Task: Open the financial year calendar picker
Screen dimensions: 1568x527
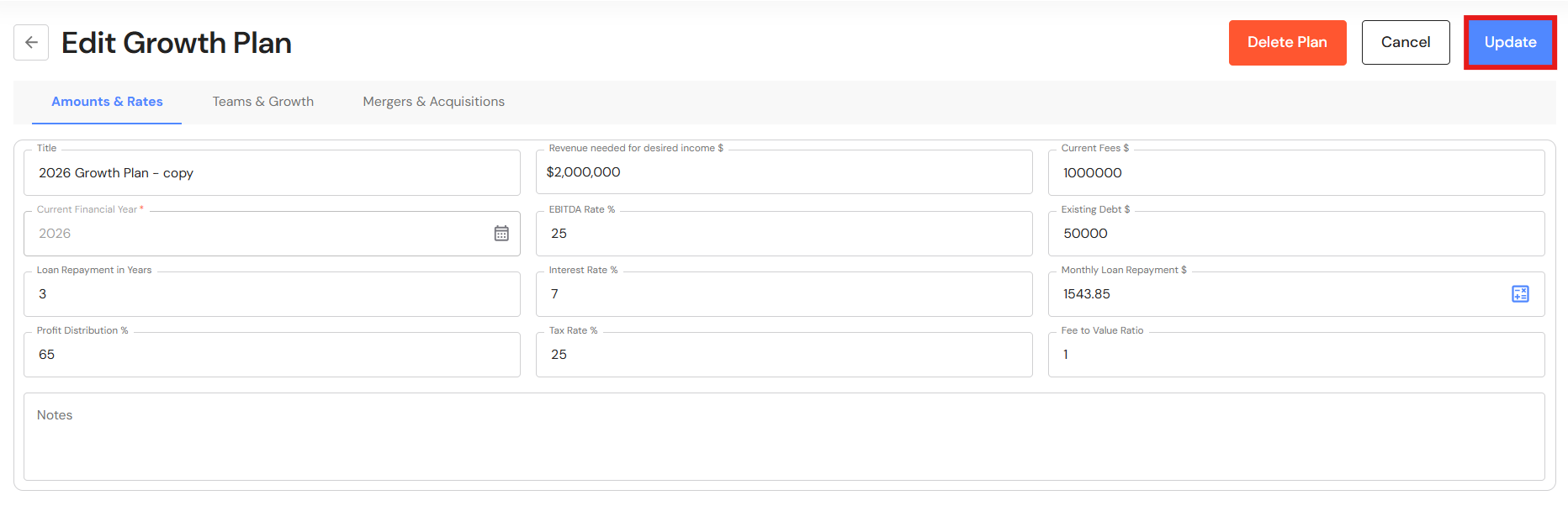Action: pos(501,234)
